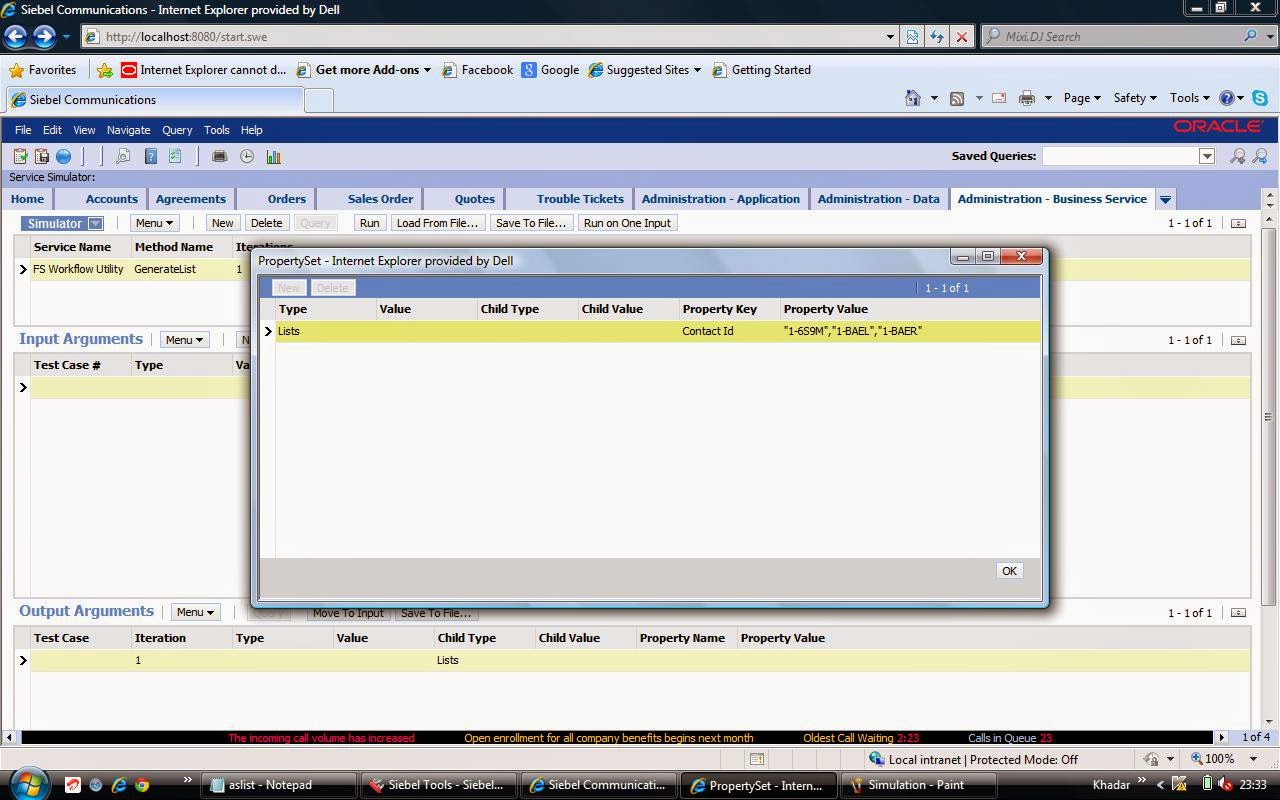The image size is (1280, 800).
Task: Open the Page dropdown in command bar
Action: [1082, 98]
